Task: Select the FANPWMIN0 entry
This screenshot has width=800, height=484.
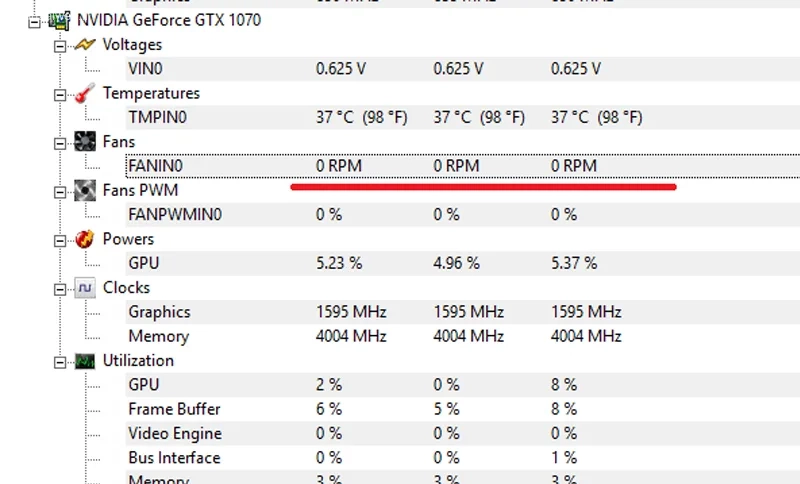Action: (175, 214)
